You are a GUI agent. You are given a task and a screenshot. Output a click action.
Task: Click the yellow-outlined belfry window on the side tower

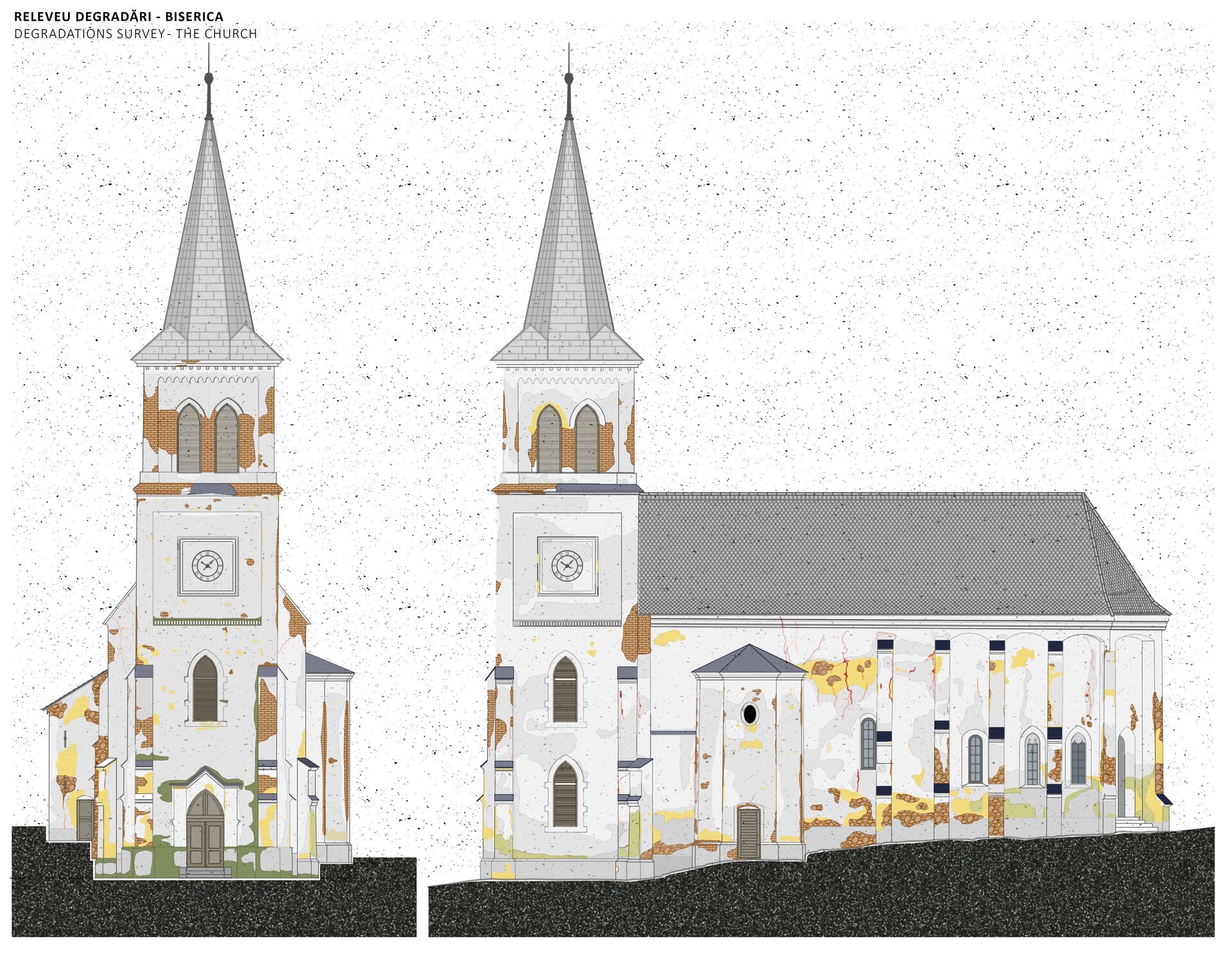[x=549, y=440]
